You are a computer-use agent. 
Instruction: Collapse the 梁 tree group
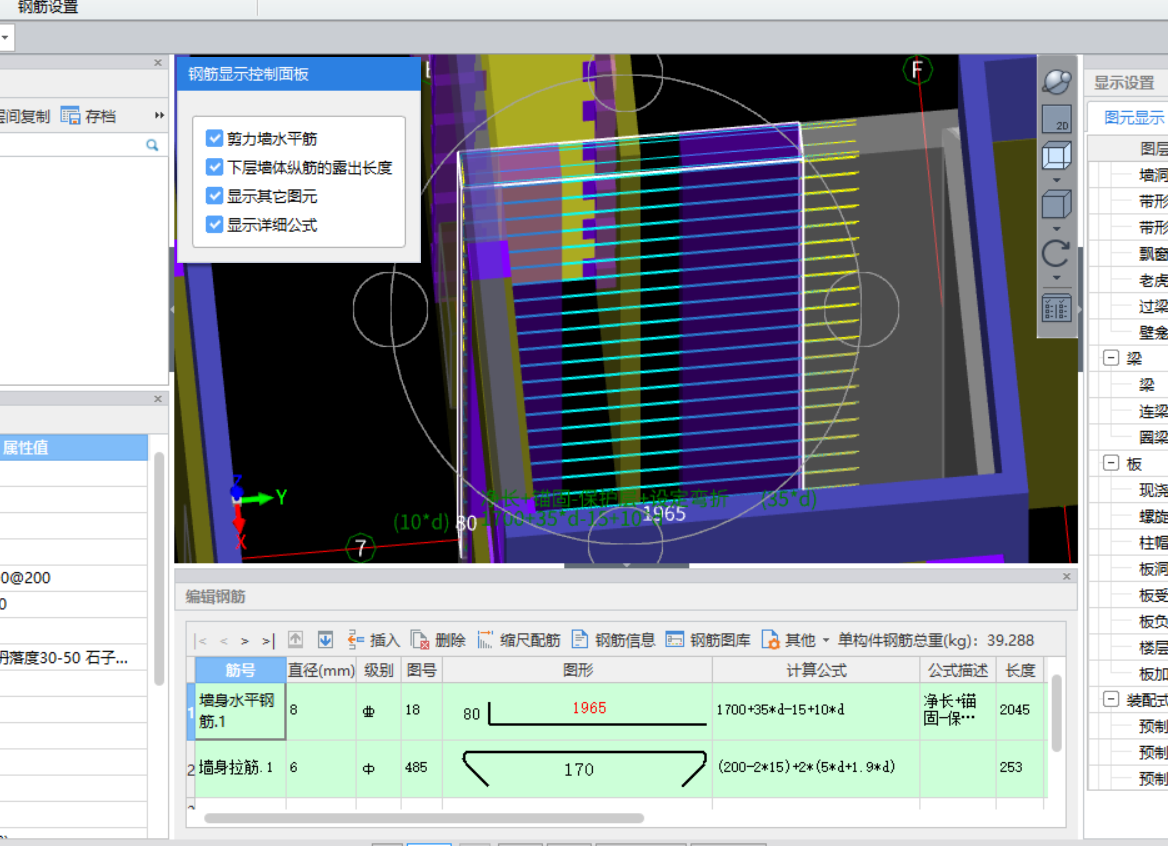[1111, 358]
